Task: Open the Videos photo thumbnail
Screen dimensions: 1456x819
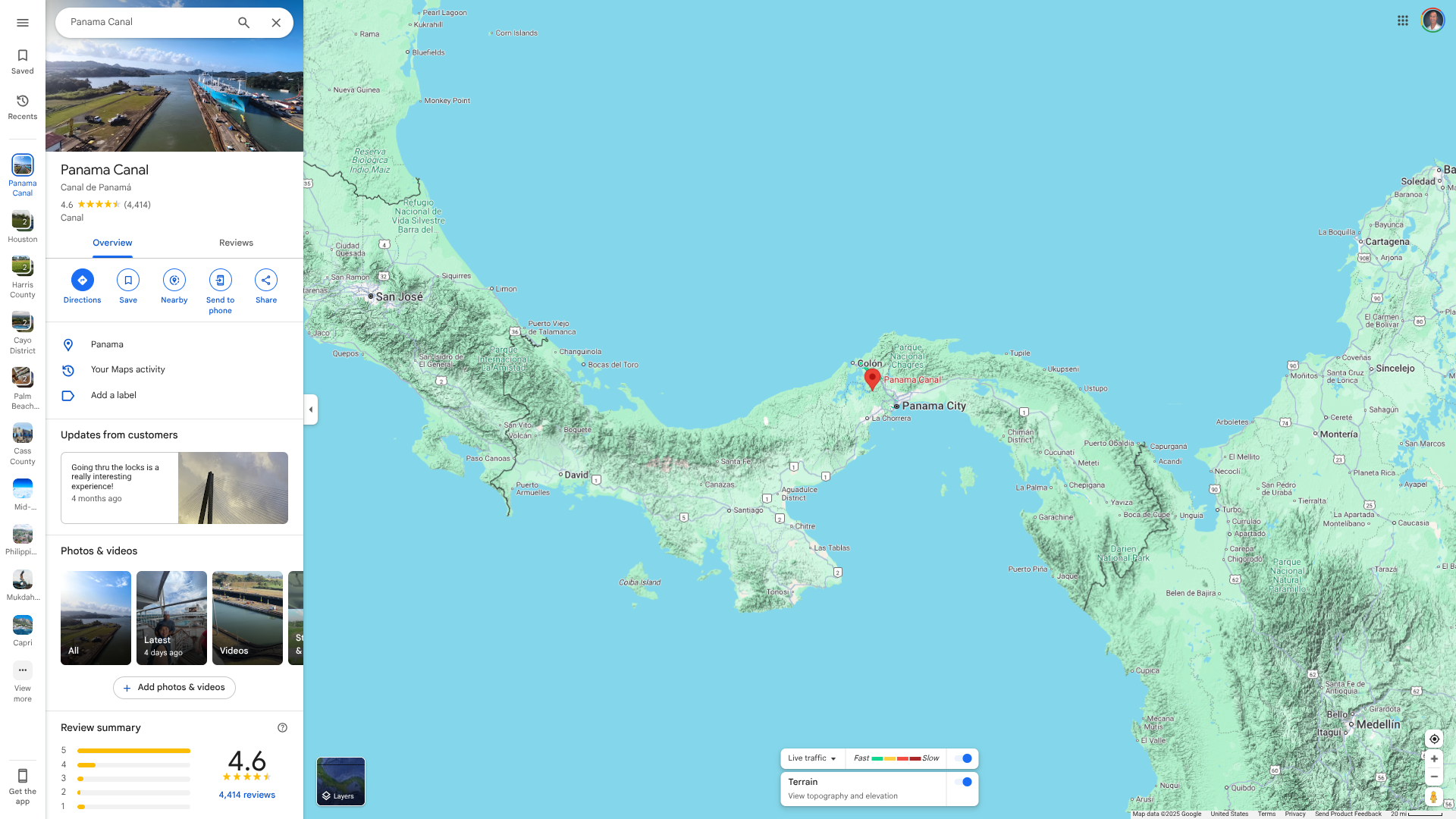Action: 247,617
